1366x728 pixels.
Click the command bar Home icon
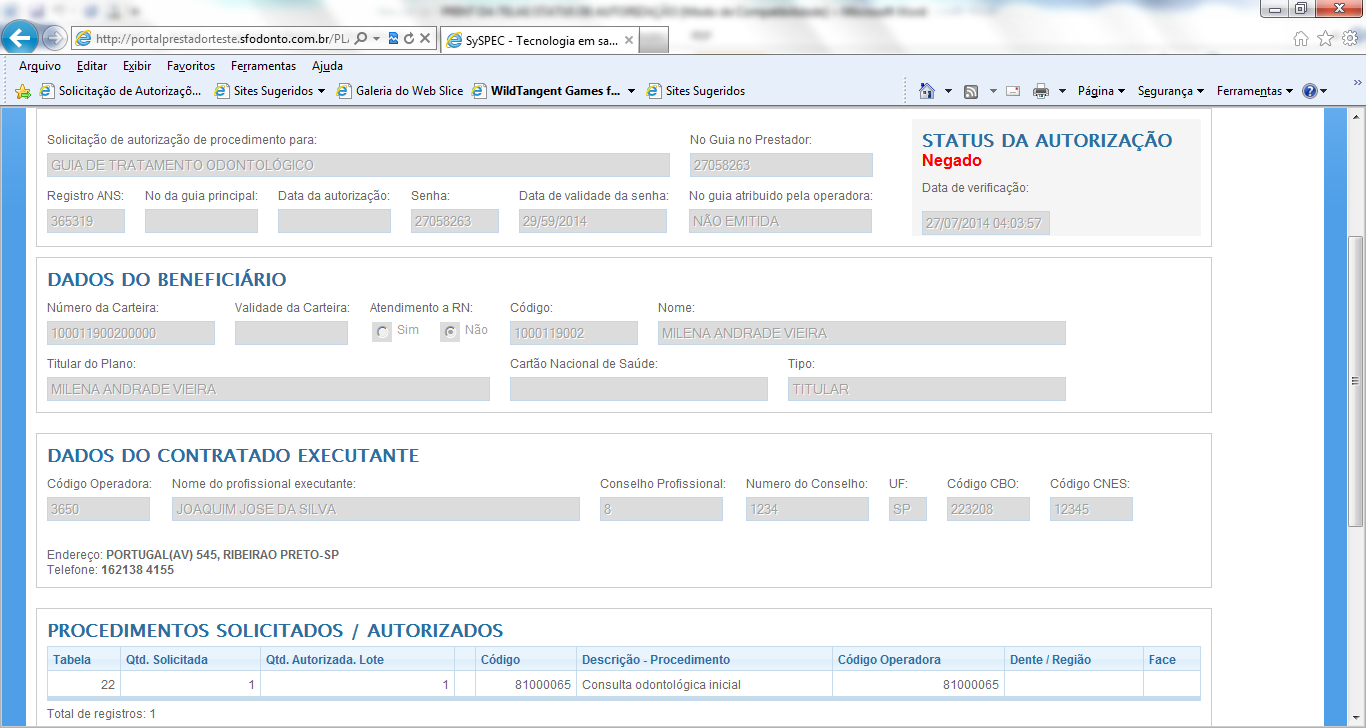pyautogui.click(x=927, y=91)
